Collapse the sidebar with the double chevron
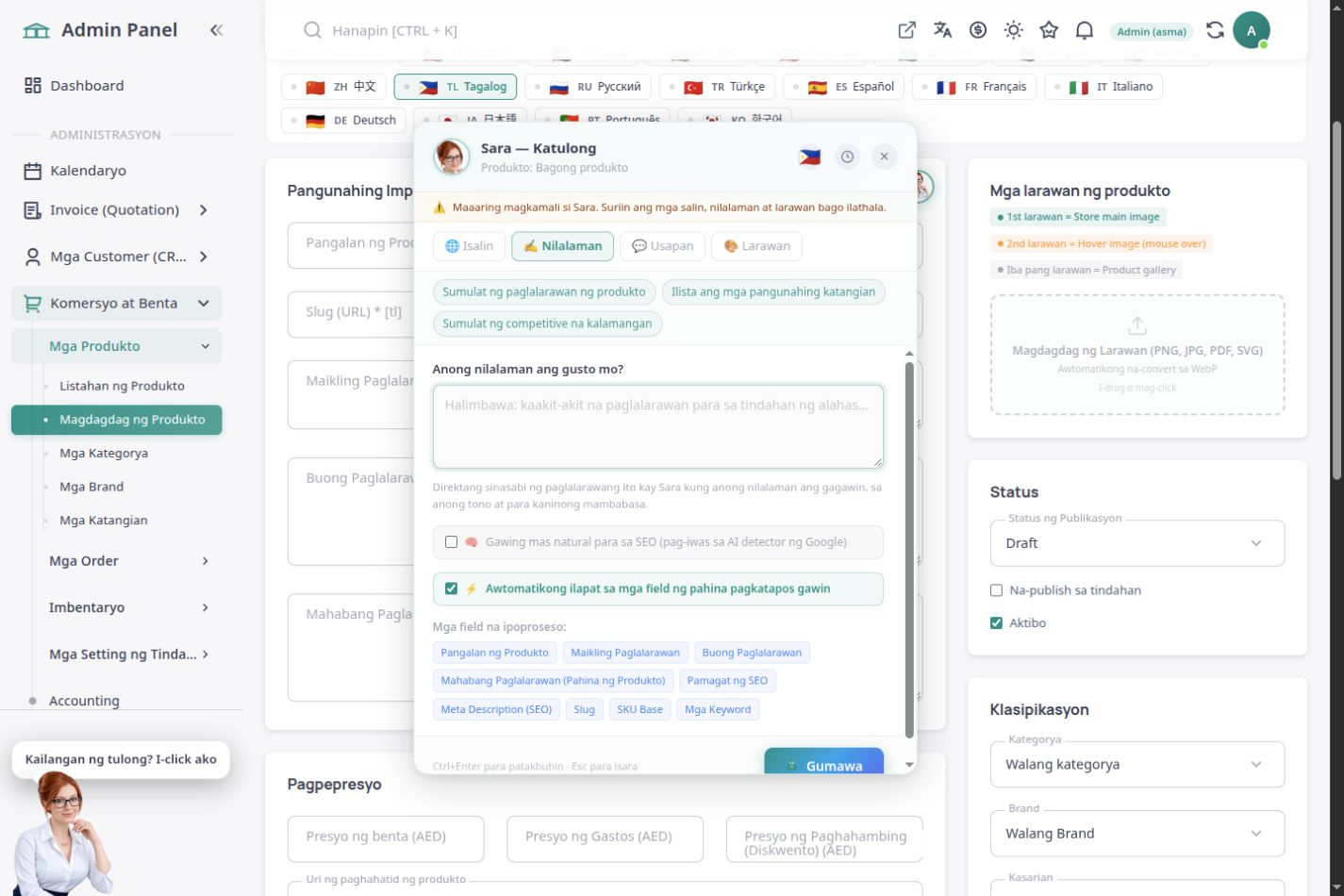Viewport: 1344px width, 896px height. coord(216,30)
